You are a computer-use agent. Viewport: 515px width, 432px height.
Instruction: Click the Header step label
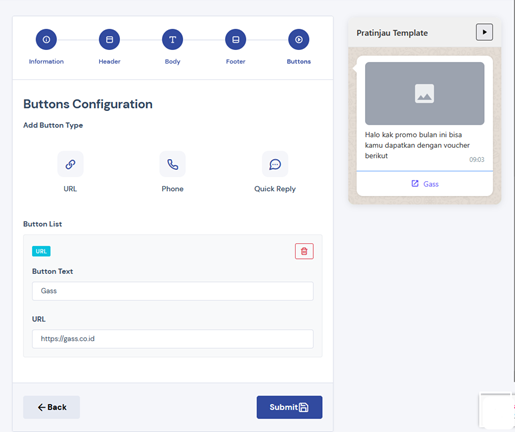point(109,61)
